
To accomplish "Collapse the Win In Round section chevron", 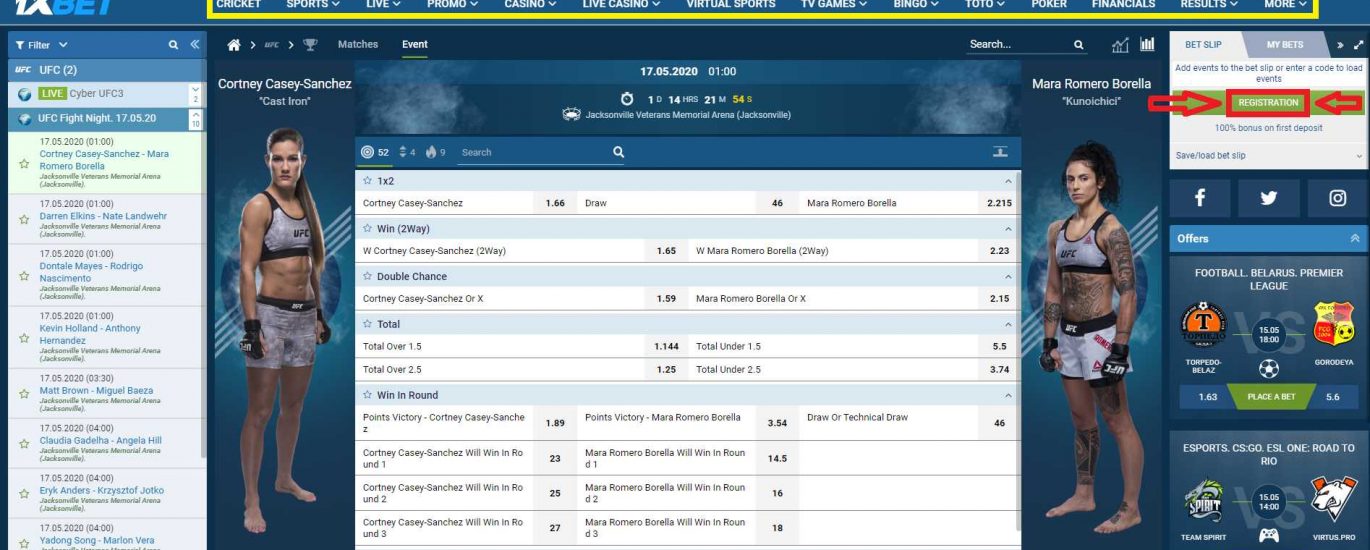I will [x=1008, y=395].
